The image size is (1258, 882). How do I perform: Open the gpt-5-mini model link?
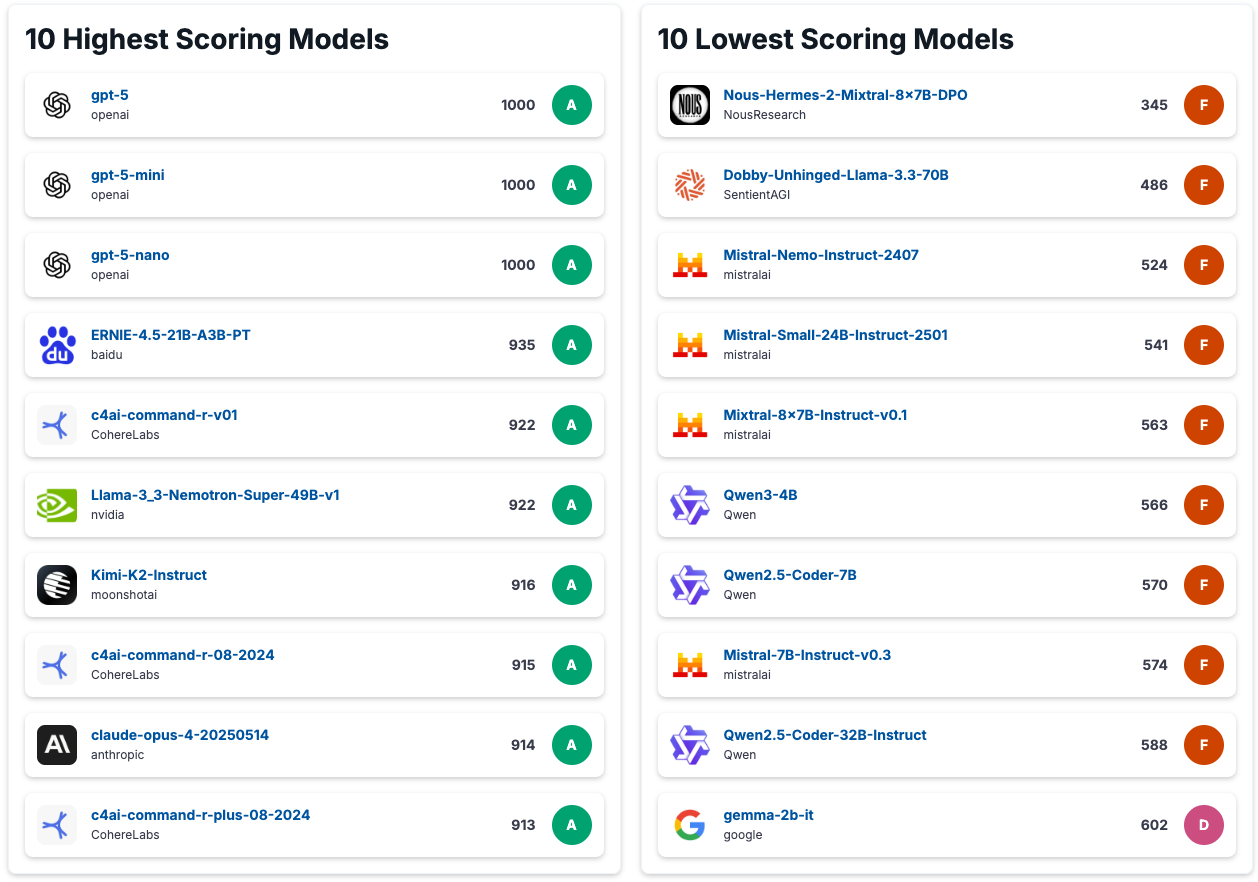click(128, 175)
